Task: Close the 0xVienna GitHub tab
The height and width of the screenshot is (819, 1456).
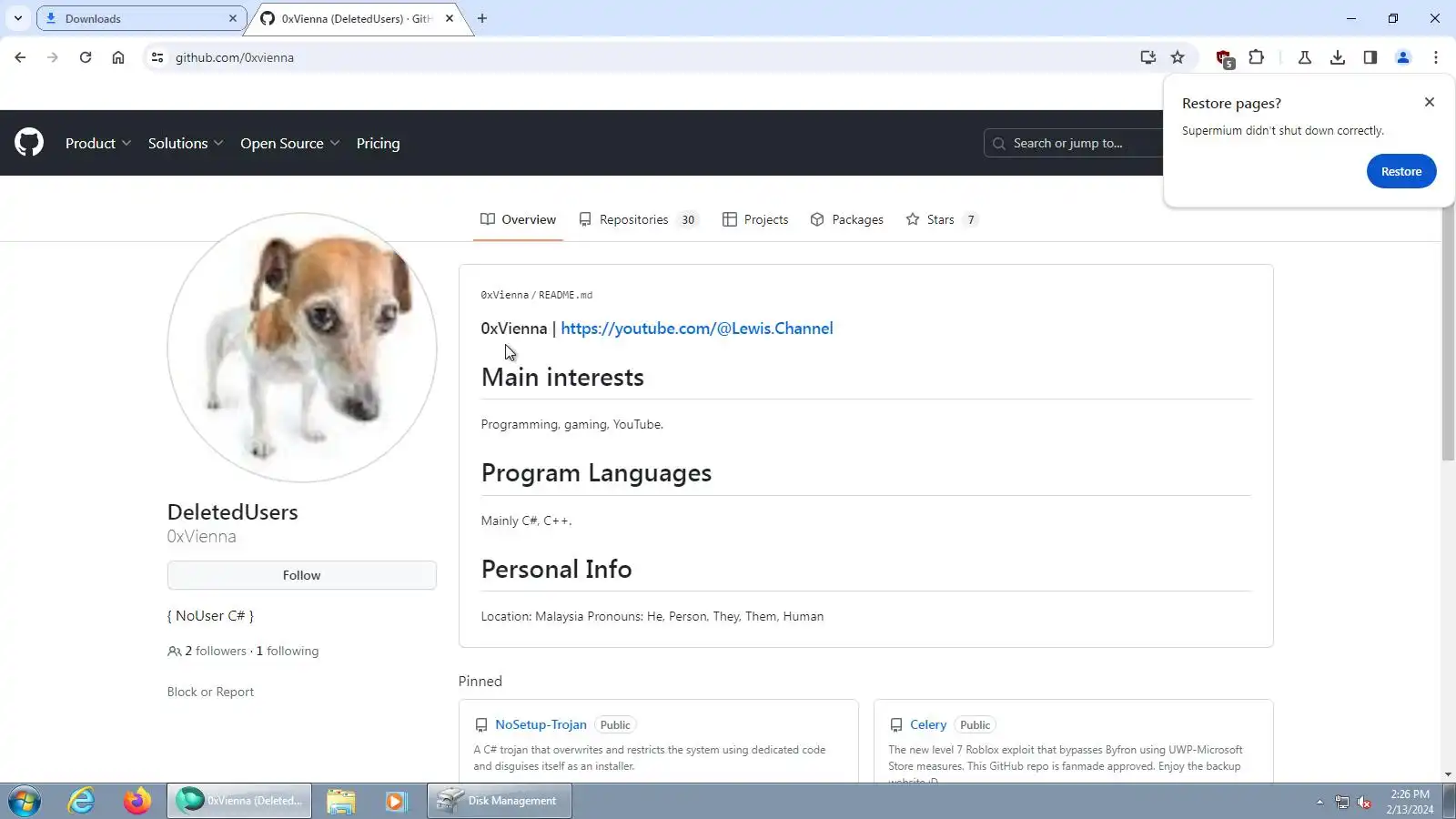Action: click(x=450, y=18)
